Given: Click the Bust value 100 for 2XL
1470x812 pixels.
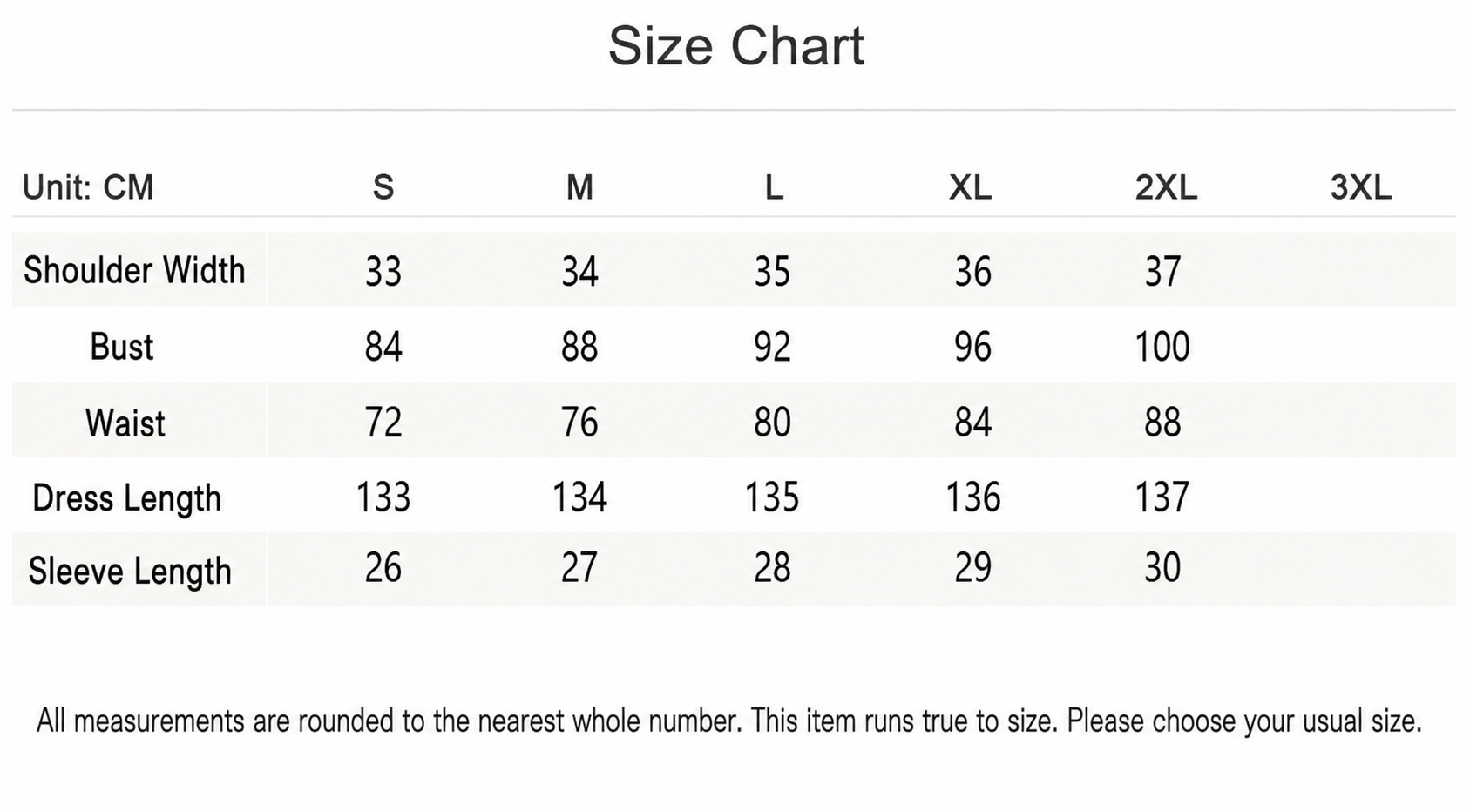Looking at the screenshot, I should 1162,347.
